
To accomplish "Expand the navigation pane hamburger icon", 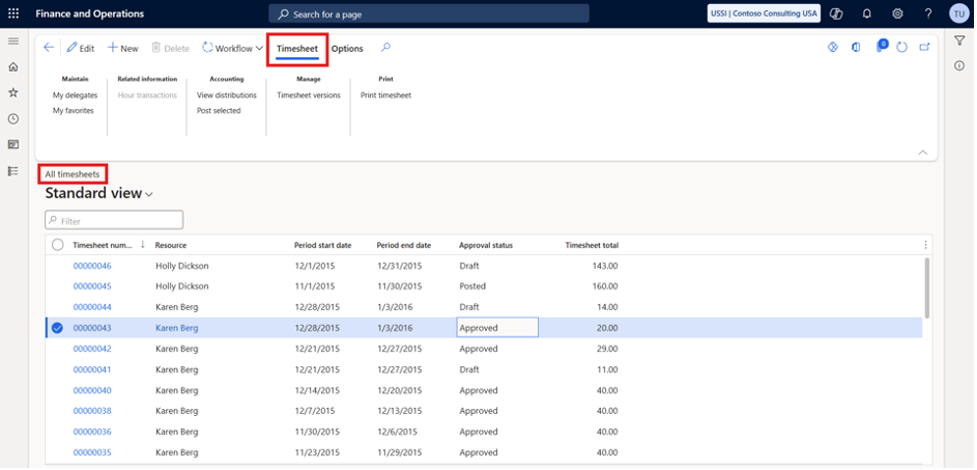I will click(13, 41).
